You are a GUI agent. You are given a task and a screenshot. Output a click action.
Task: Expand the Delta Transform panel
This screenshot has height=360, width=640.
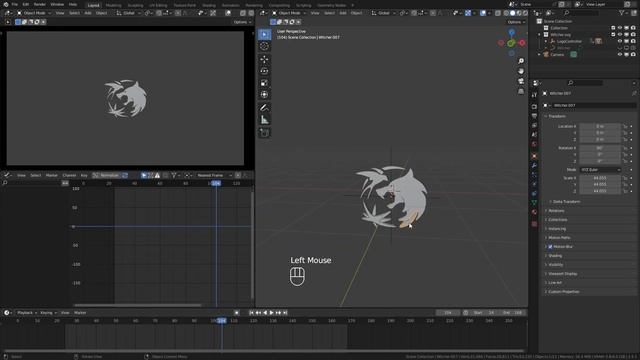click(566, 202)
